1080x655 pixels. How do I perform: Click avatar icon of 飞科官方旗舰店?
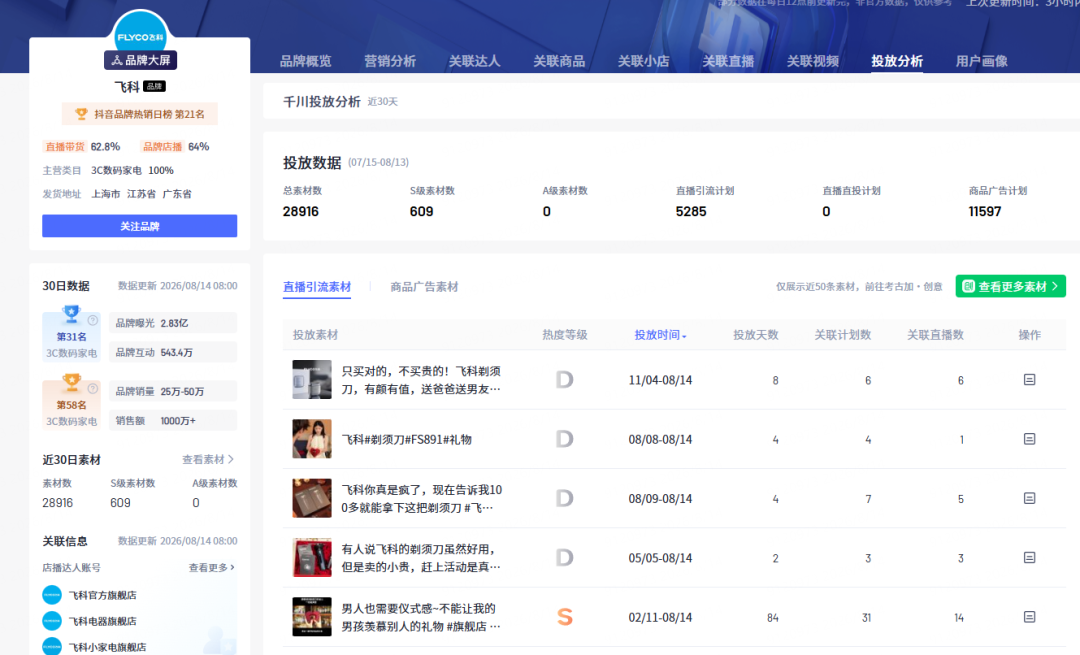(x=52, y=594)
